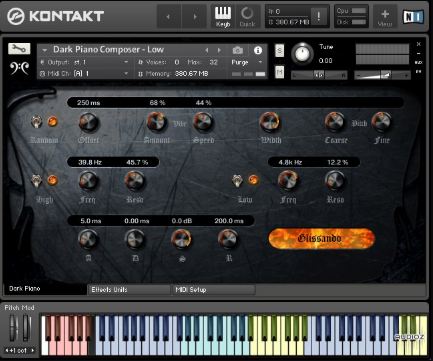Open instrument info with the i icon
This screenshot has height=361, width=433.
click(258, 50)
